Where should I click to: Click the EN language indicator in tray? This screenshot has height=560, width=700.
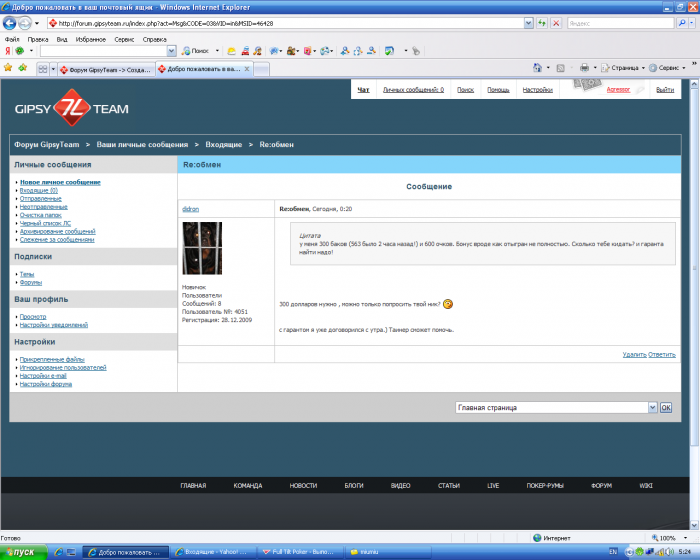pyautogui.click(x=613, y=552)
